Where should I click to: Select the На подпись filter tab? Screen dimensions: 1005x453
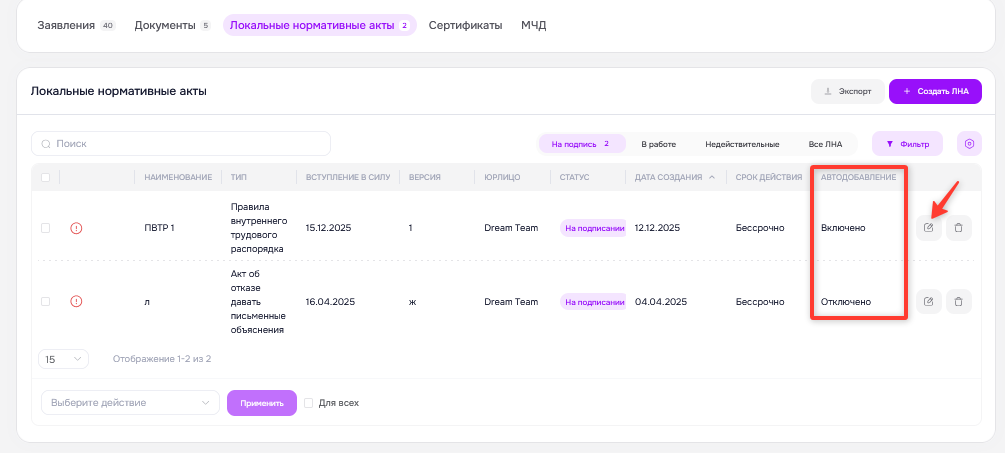coord(582,144)
